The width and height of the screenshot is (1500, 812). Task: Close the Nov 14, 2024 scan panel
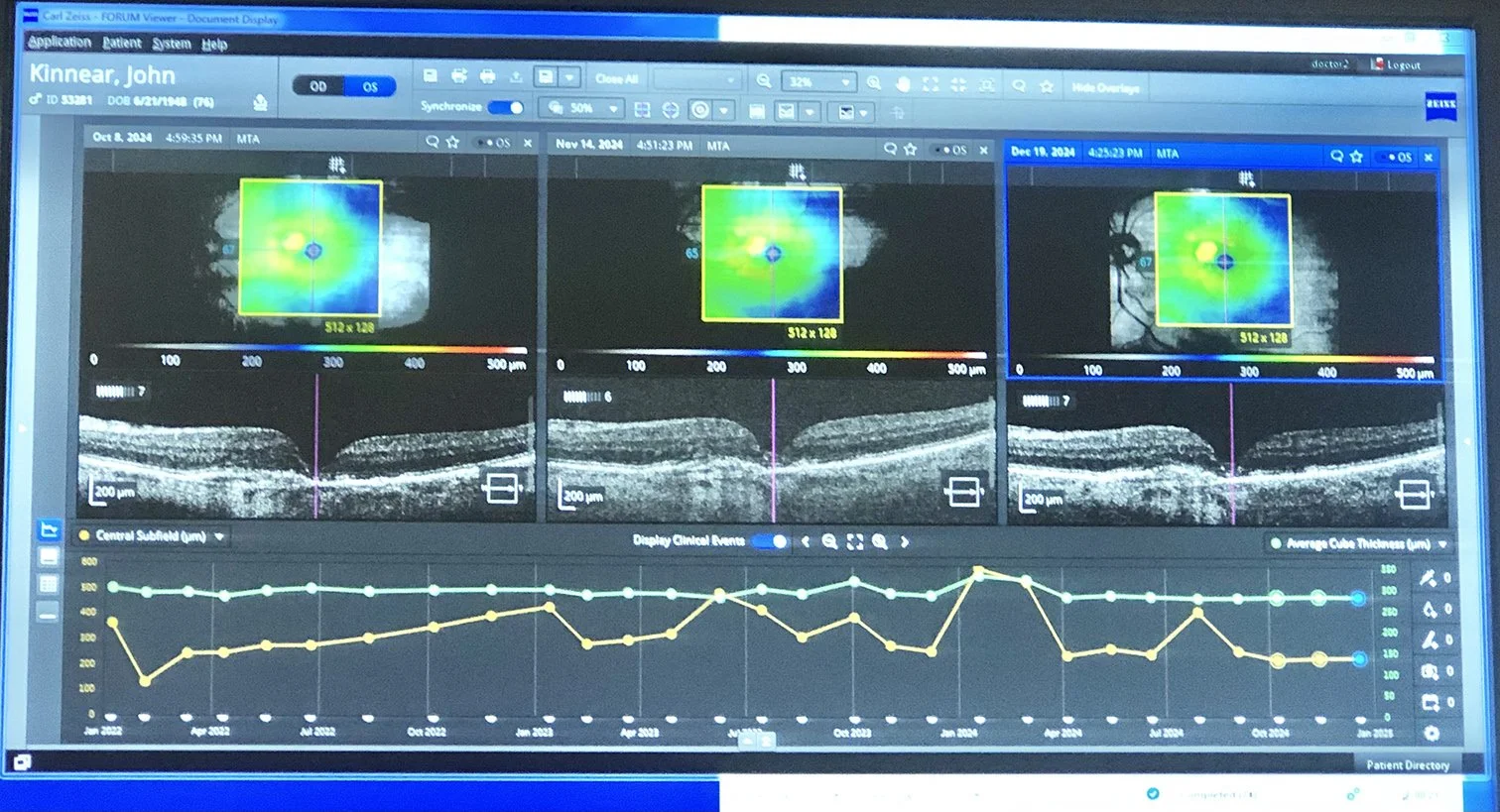pos(984,150)
